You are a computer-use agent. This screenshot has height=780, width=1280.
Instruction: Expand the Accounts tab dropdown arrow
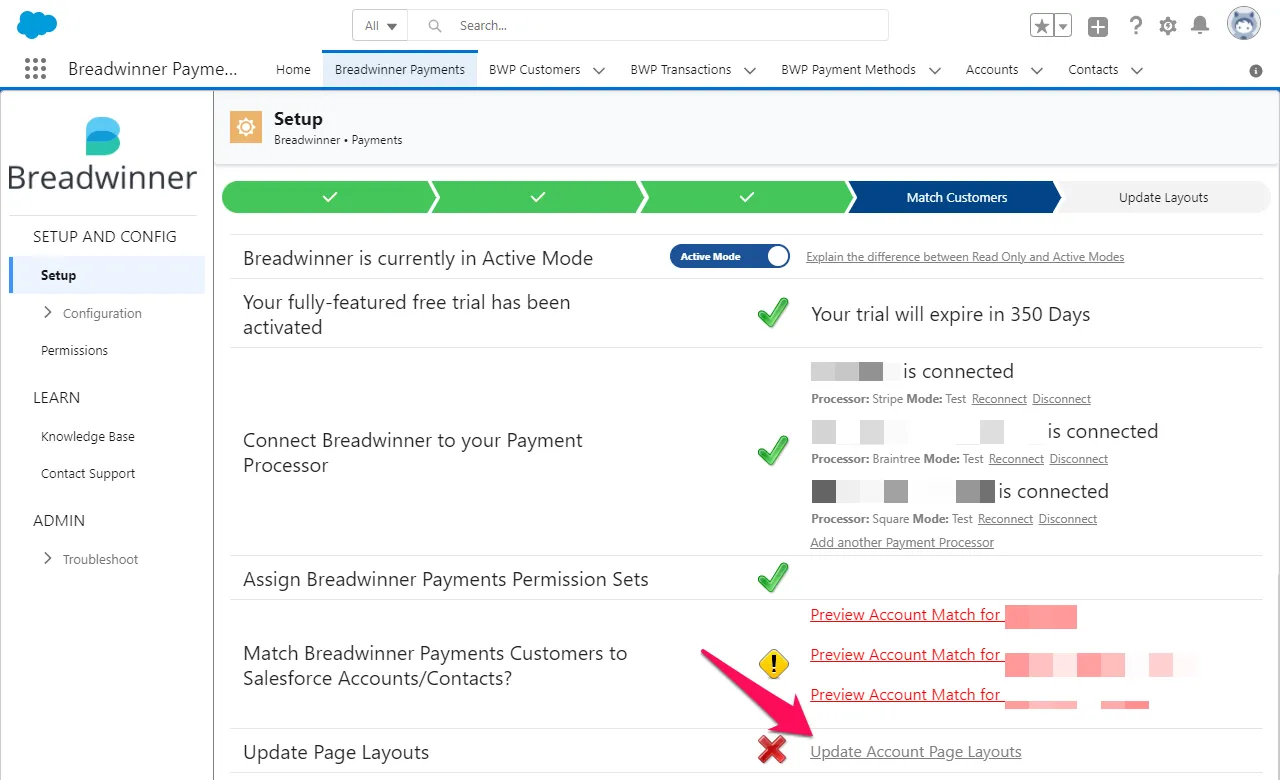[x=1037, y=70]
